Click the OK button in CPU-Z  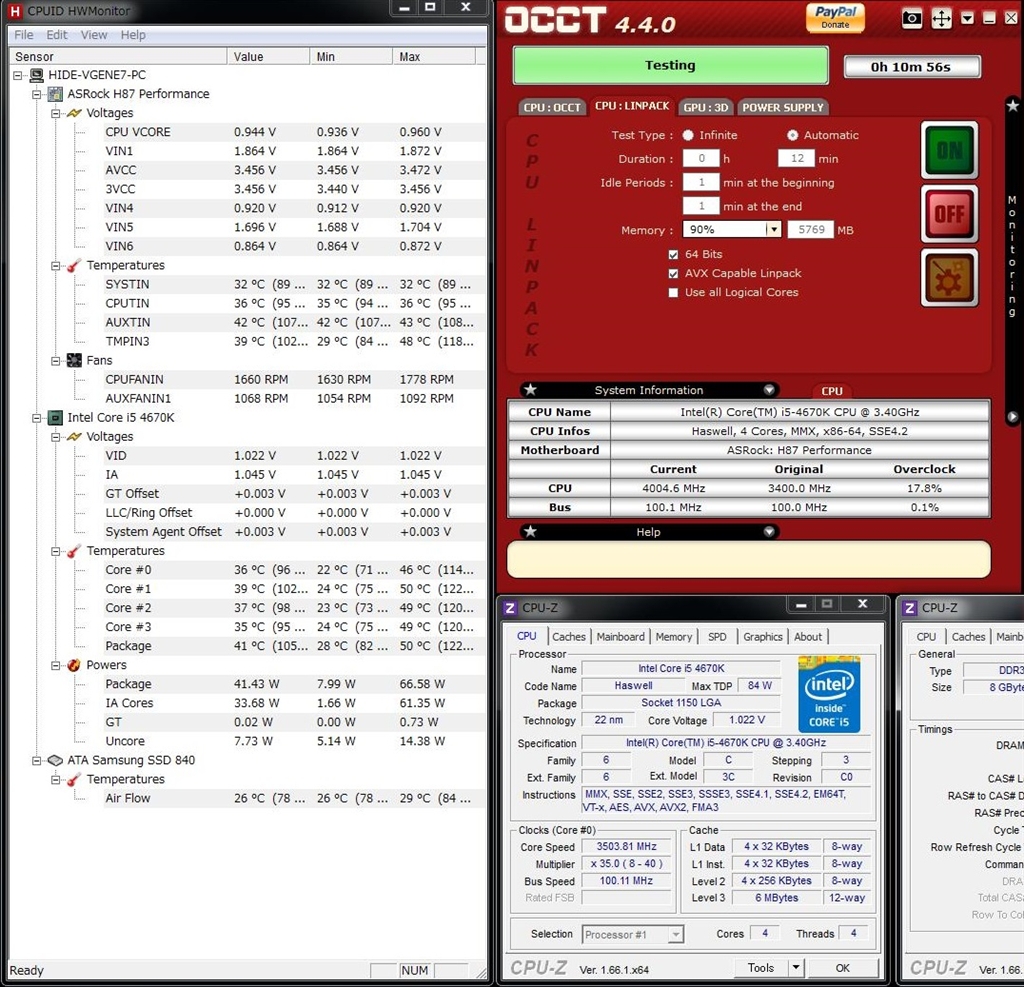point(842,968)
